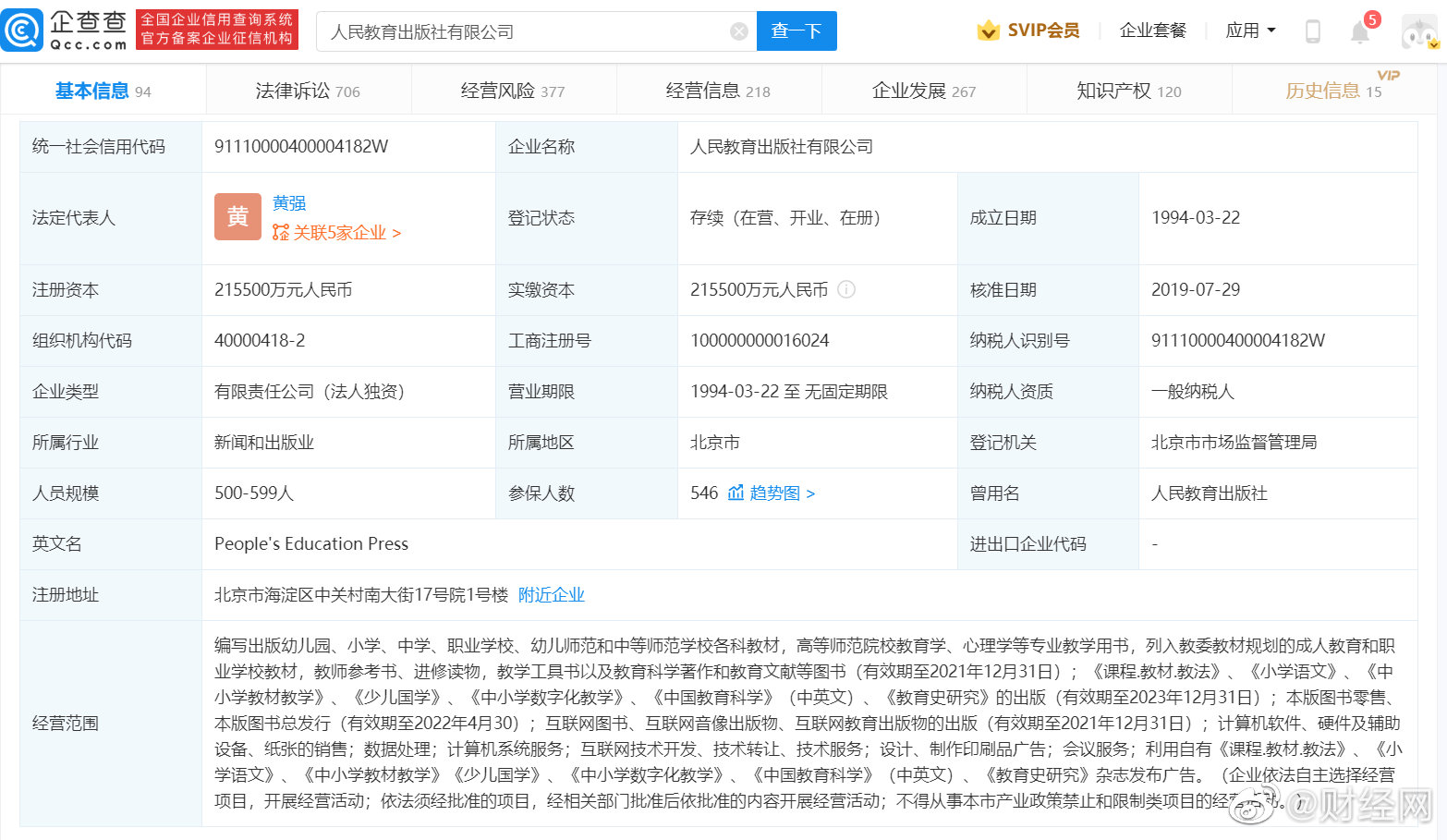This screenshot has height=840, width=1447.
Task: Click 一般纳税人 taxpayer qualification
Action: point(1193,391)
